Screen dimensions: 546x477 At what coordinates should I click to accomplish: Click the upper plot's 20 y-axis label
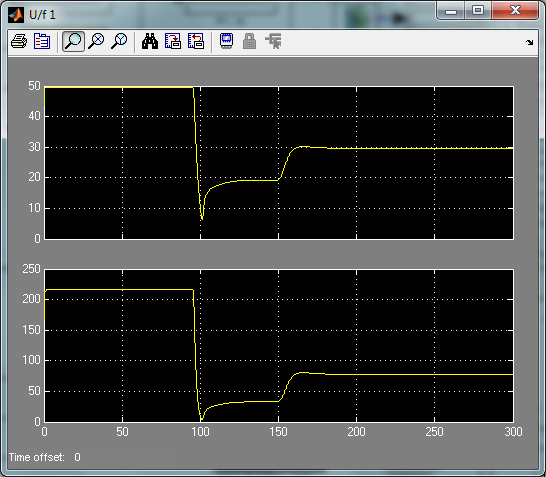(34, 177)
